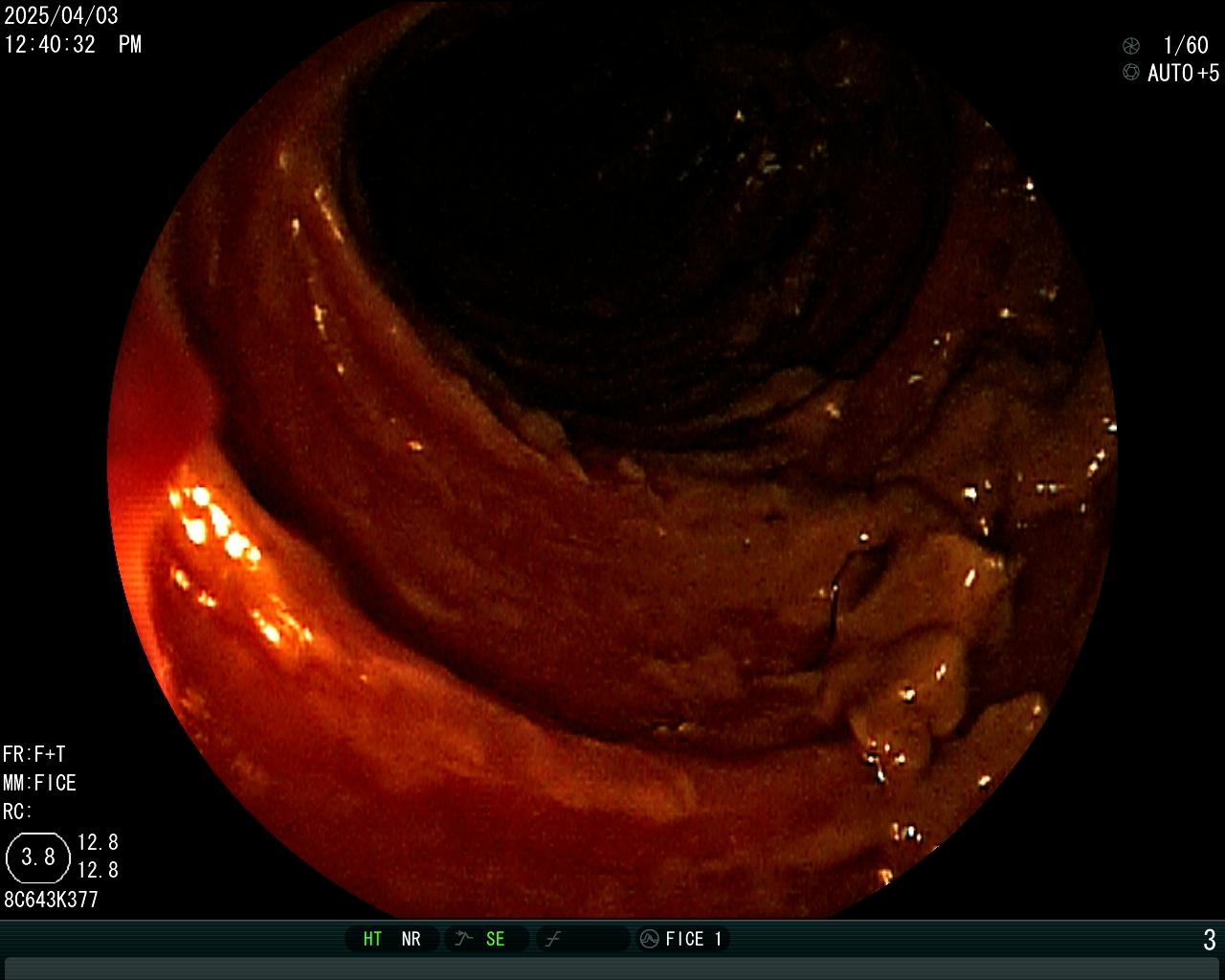Image resolution: width=1225 pixels, height=980 pixels.
Task: Click the RC: label
Action: (x=18, y=812)
